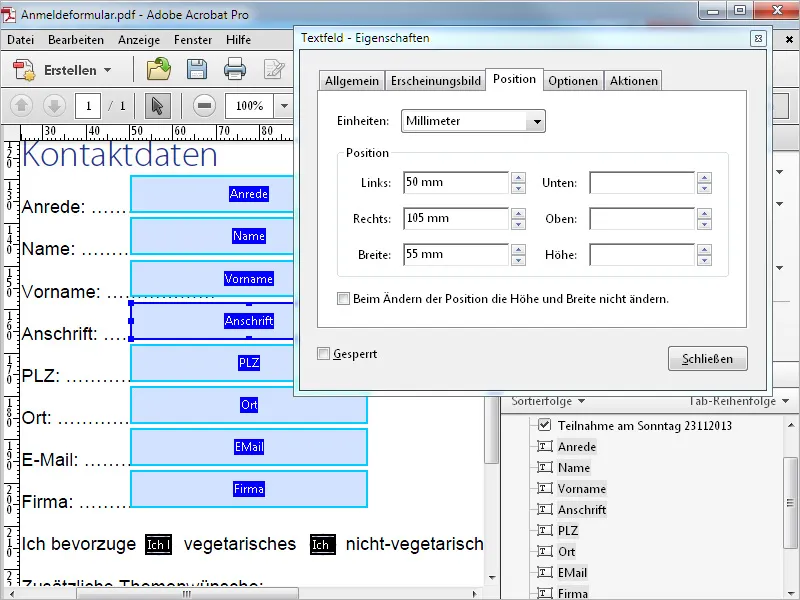Screen dimensions: 800x600
Task: Click the Höhe input field
Action: (x=642, y=255)
